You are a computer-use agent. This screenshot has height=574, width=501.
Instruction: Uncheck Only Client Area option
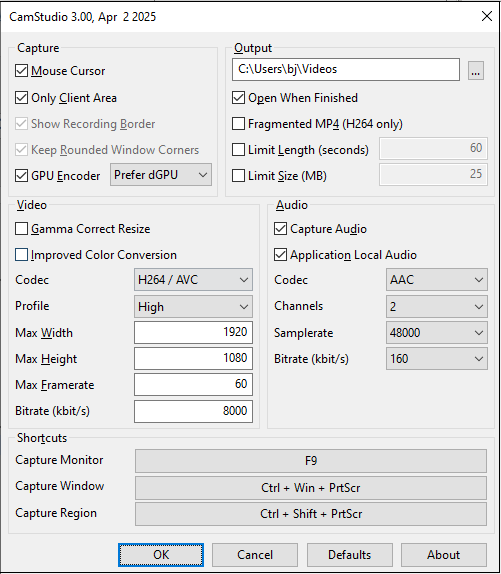[x=22, y=98]
